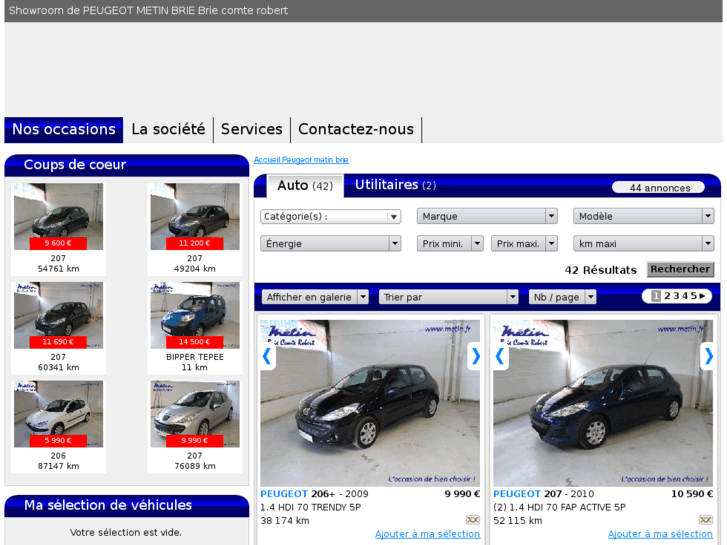The image size is (727, 545).
Task: Click the small icon beside 38 174 km
Action: point(472,519)
